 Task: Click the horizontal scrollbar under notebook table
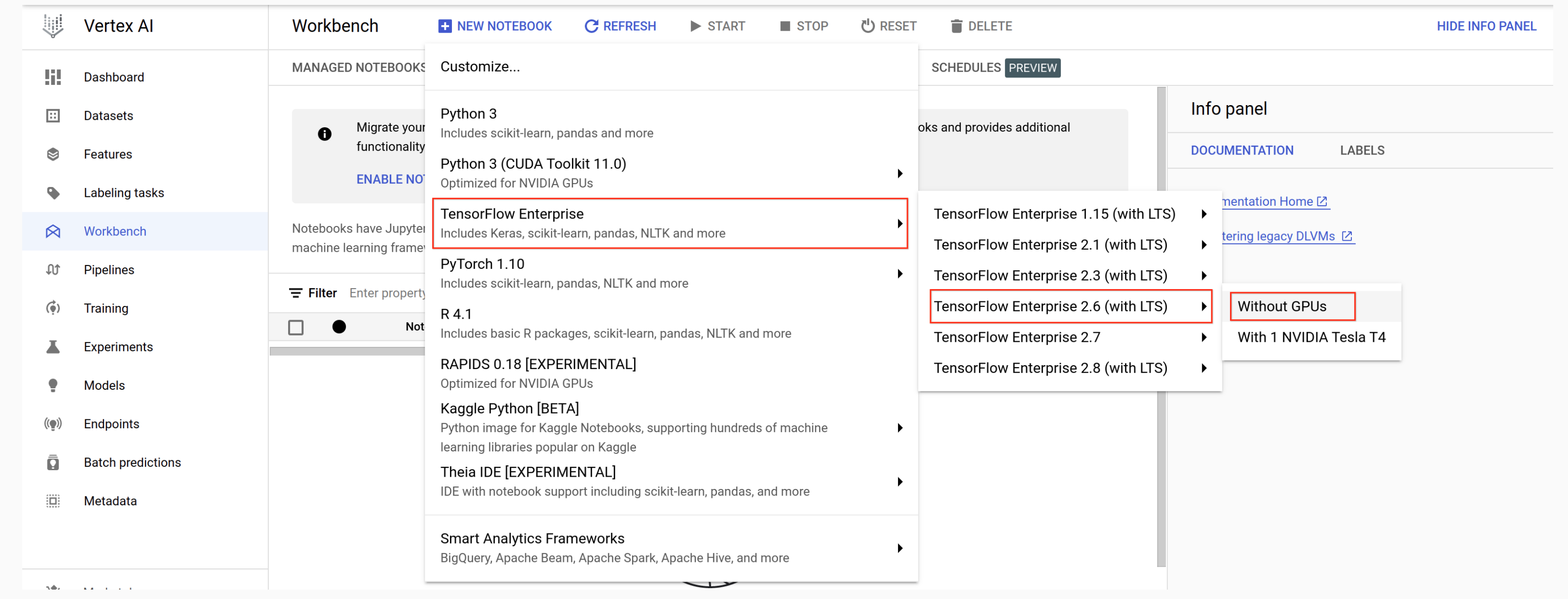(x=347, y=351)
